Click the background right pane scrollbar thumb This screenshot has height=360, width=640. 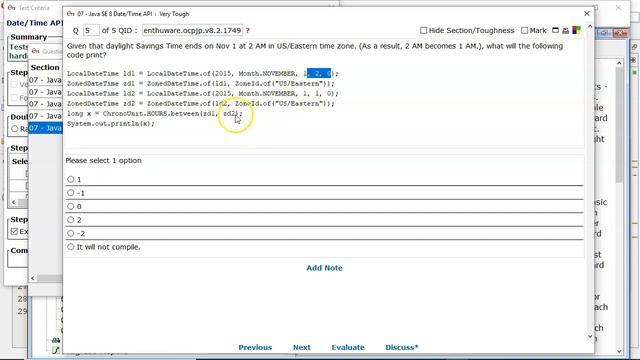click(x=619, y=124)
